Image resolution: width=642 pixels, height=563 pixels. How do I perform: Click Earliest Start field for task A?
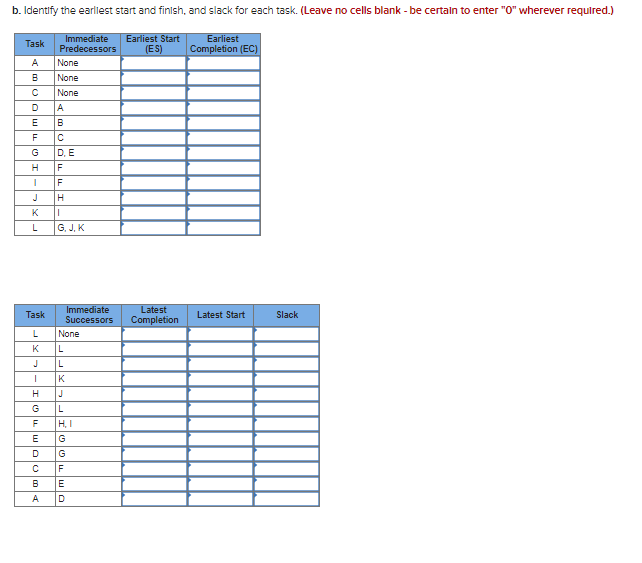[x=154, y=63]
